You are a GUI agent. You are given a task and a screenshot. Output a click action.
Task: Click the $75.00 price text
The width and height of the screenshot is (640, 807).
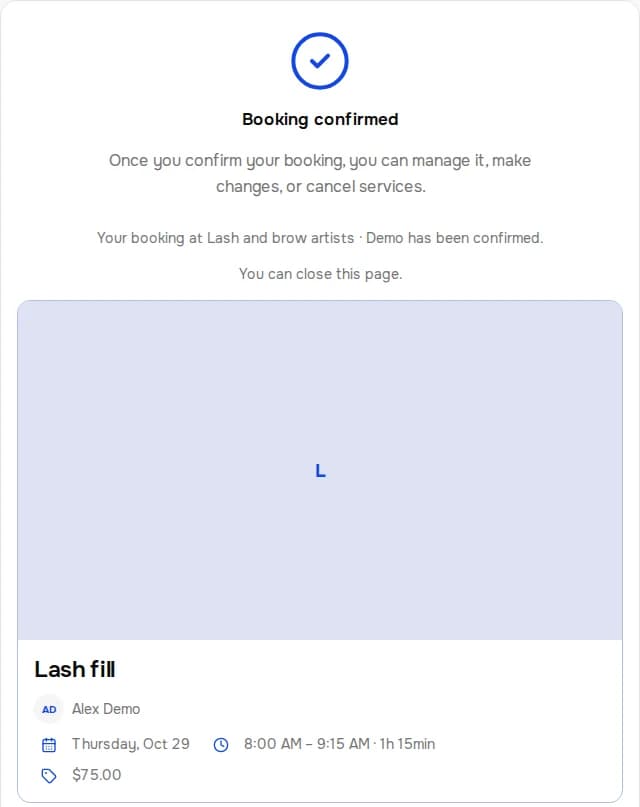coord(97,775)
